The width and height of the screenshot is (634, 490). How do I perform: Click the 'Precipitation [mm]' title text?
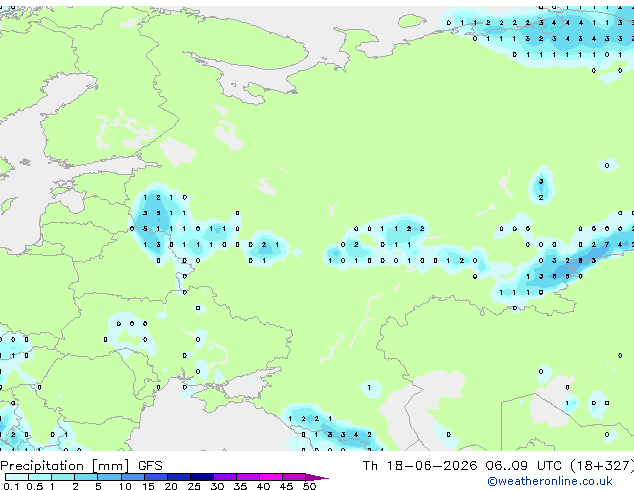pos(65,466)
